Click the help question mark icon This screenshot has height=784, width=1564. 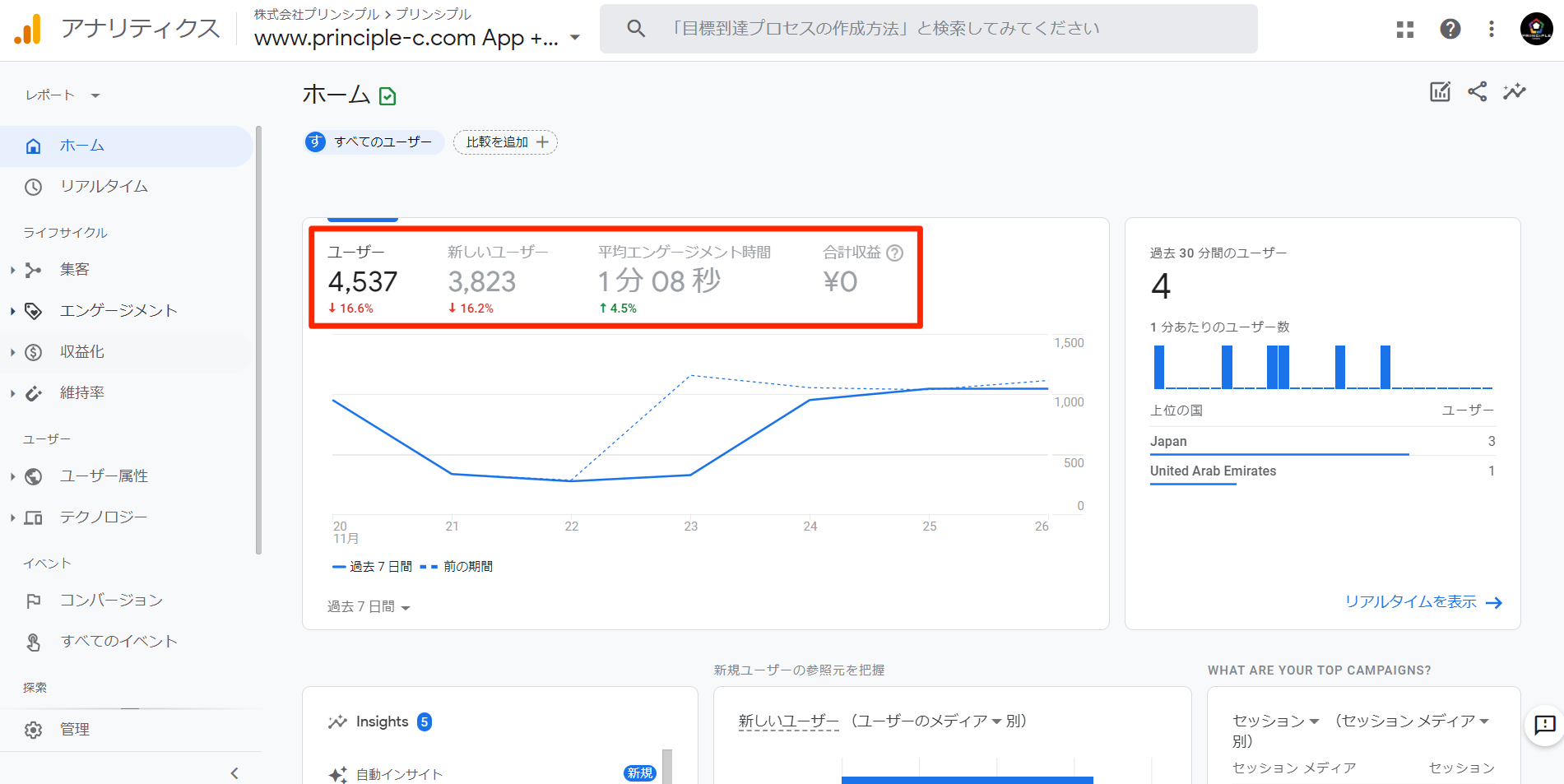[x=1450, y=30]
